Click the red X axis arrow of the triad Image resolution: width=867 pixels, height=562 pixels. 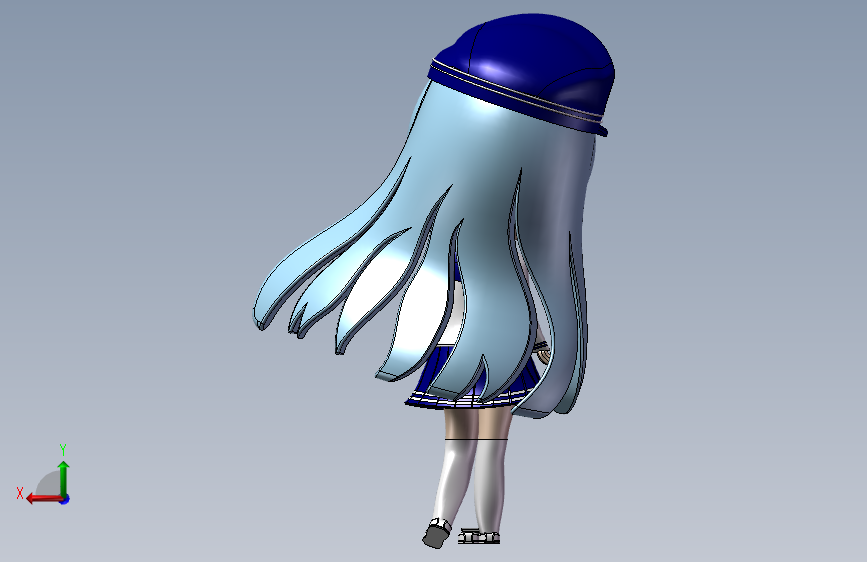click(x=44, y=499)
